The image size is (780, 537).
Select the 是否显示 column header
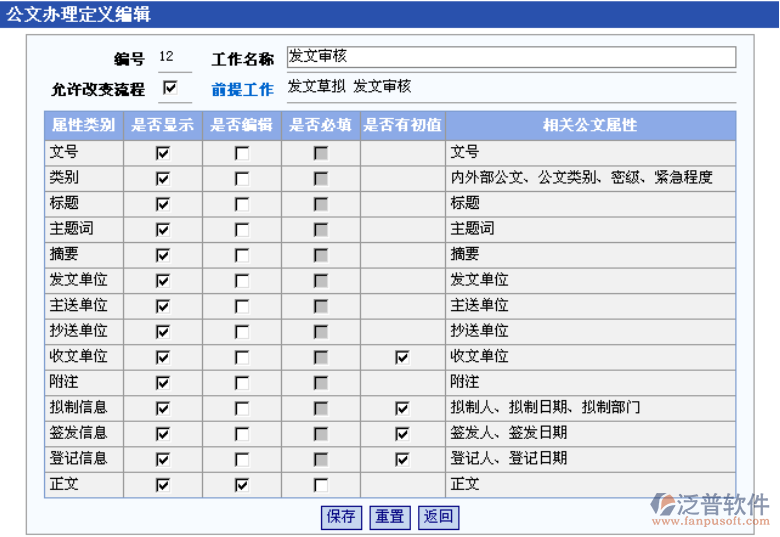[x=163, y=125]
